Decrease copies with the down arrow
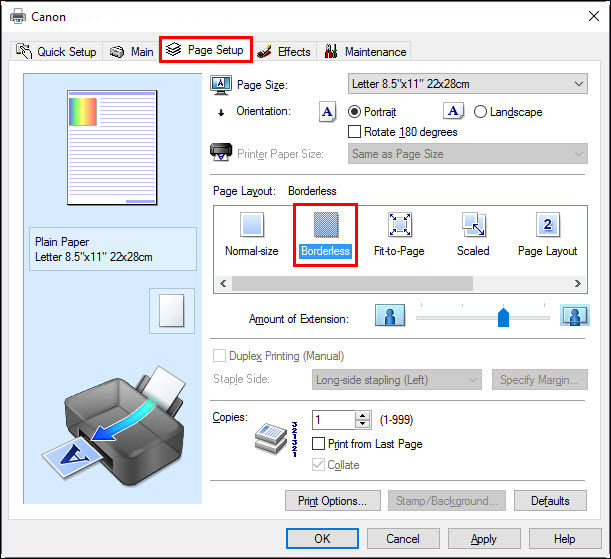This screenshot has height=559, width=611. [x=363, y=424]
